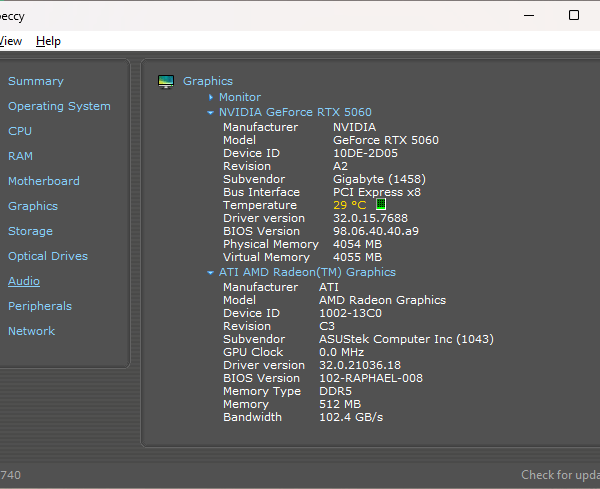This screenshot has height=489, width=600.
Task: Open the View menu
Action: [x=10, y=41]
